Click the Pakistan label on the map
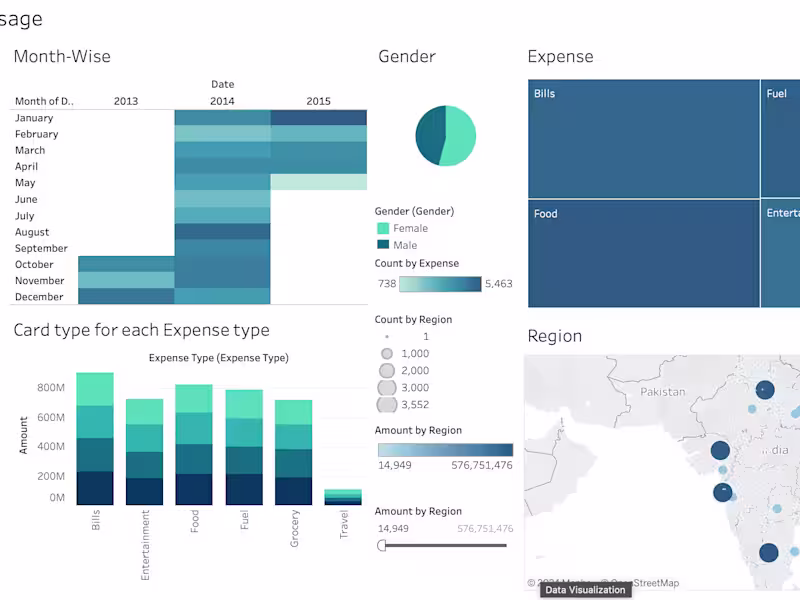The image size is (800, 600). pos(663,392)
